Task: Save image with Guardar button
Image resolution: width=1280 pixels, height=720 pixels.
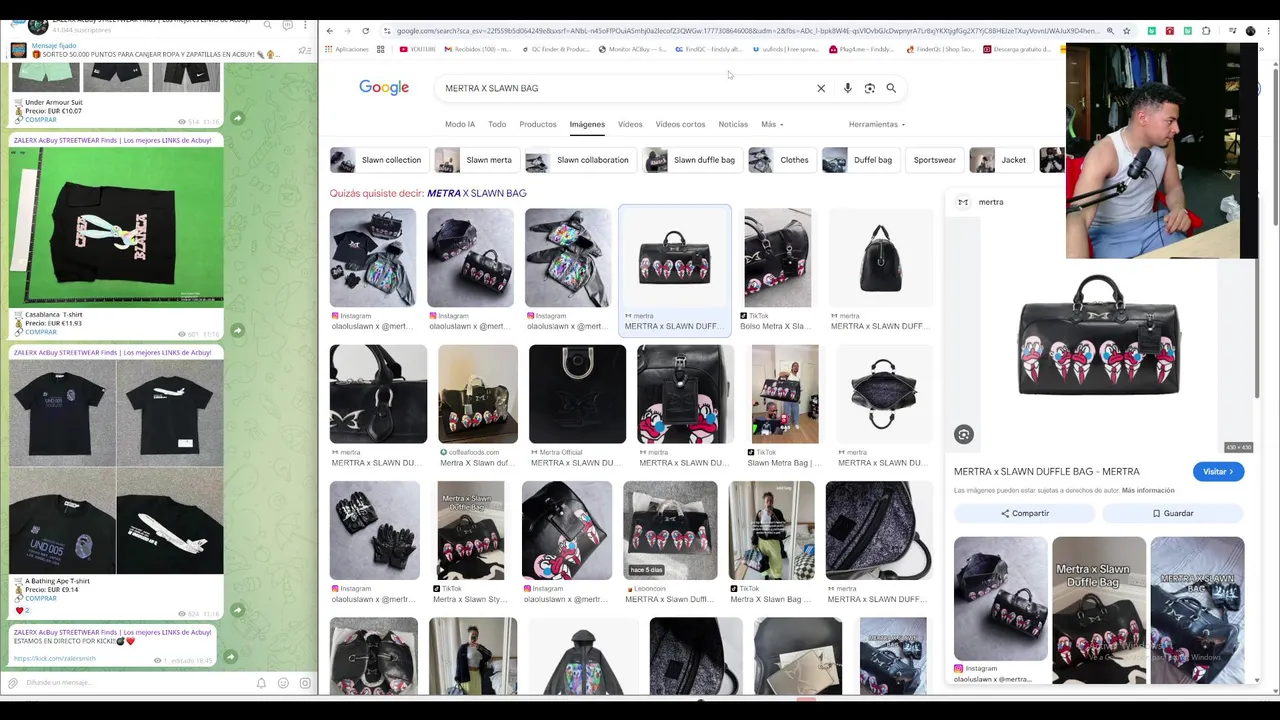Action: click(1173, 513)
